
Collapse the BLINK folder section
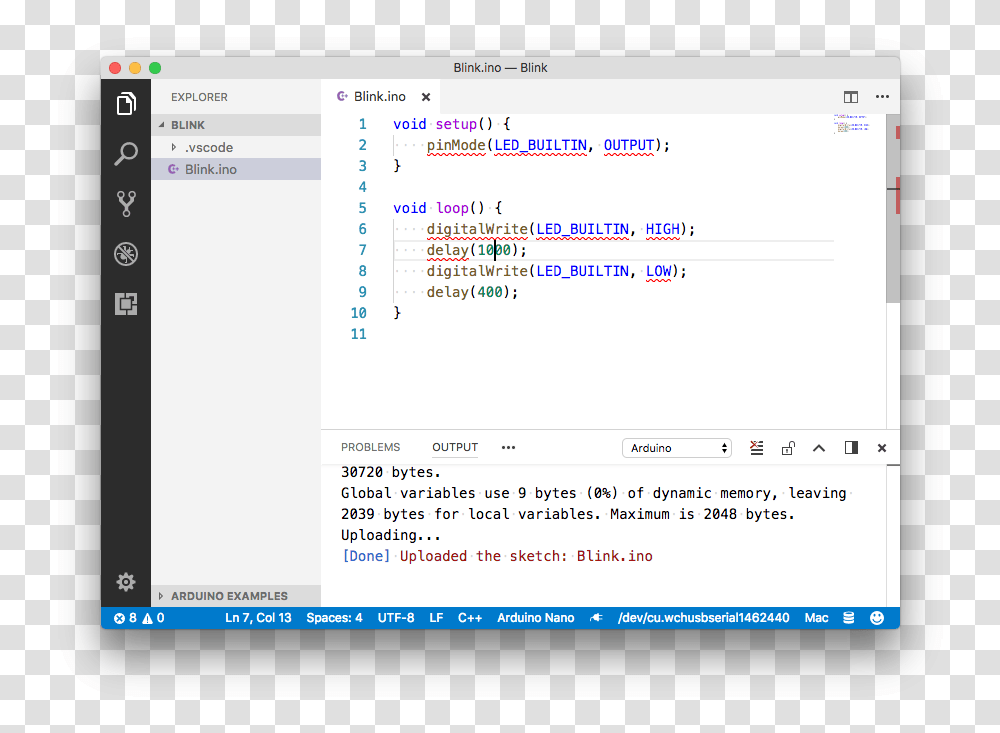161,125
